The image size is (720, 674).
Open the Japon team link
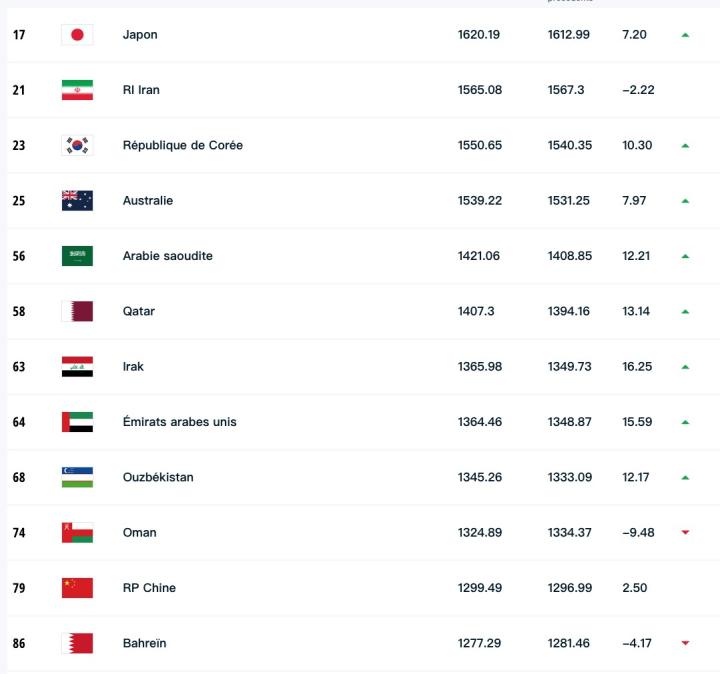tap(140, 35)
